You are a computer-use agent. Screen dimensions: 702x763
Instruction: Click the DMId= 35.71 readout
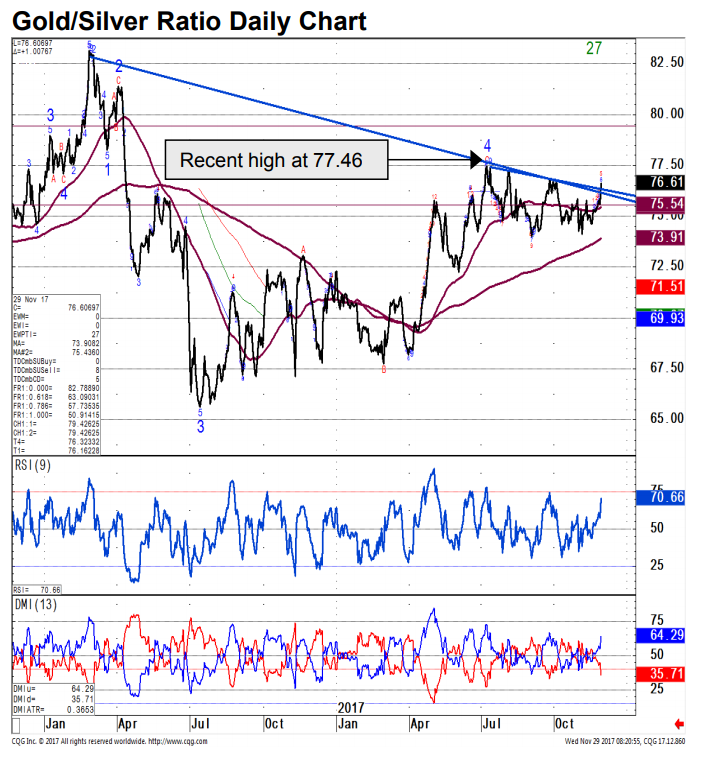point(54,699)
